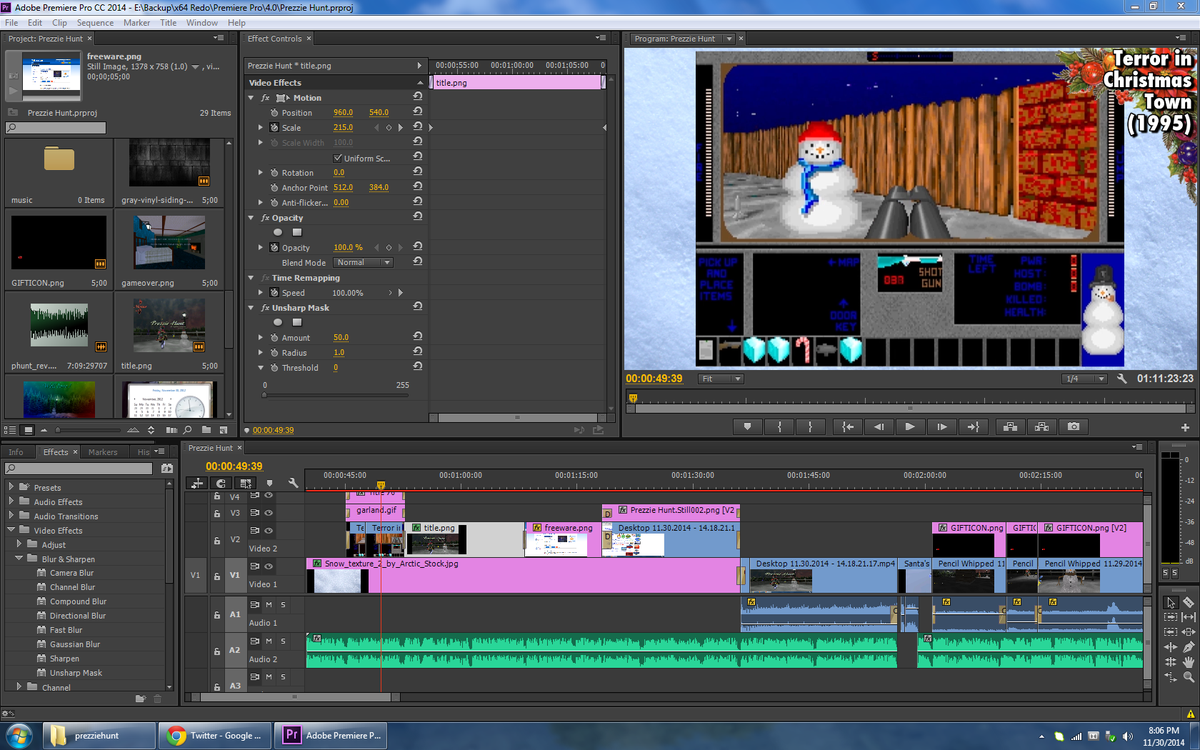Reset the Unsharp Mask effect
Image resolution: width=1200 pixels, height=750 pixels.
pos(417,307)
